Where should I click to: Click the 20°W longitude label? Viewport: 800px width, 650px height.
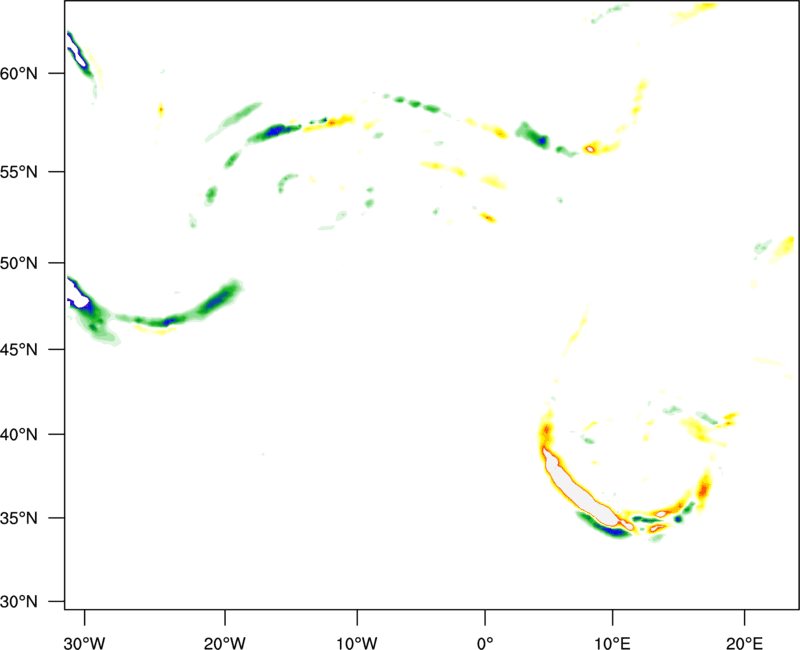tap(225, 643)
